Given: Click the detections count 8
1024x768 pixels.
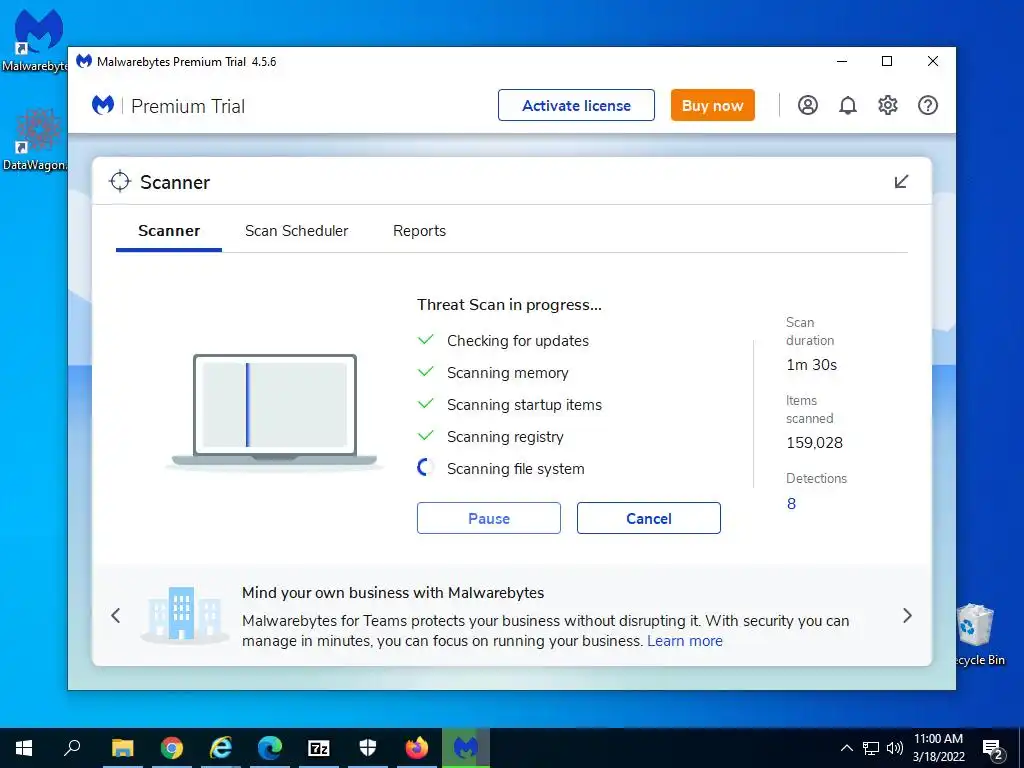Looking at the screenshot, I should (x=792, y=504).
